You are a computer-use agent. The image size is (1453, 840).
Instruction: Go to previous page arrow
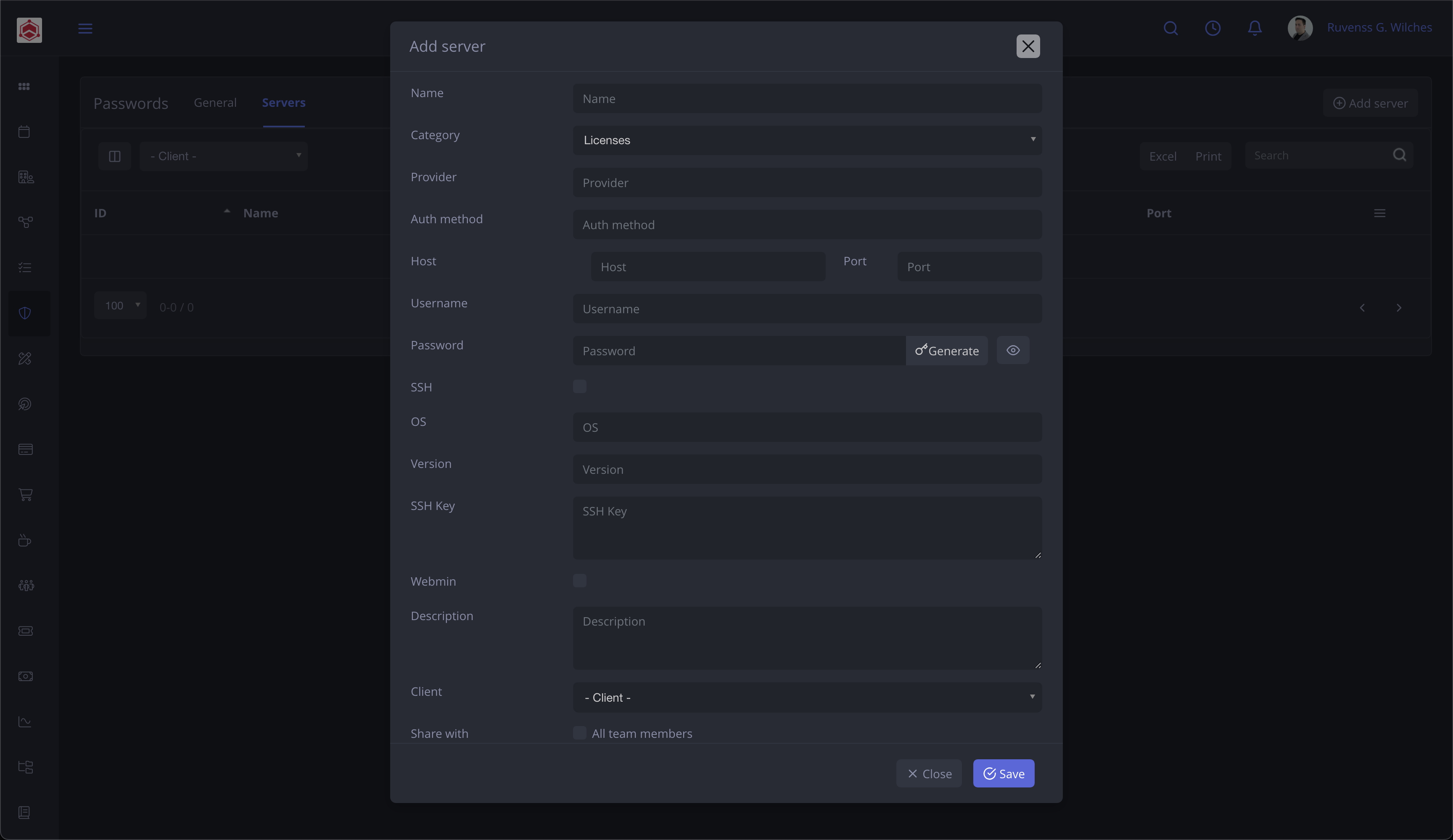click(1363, 308)
